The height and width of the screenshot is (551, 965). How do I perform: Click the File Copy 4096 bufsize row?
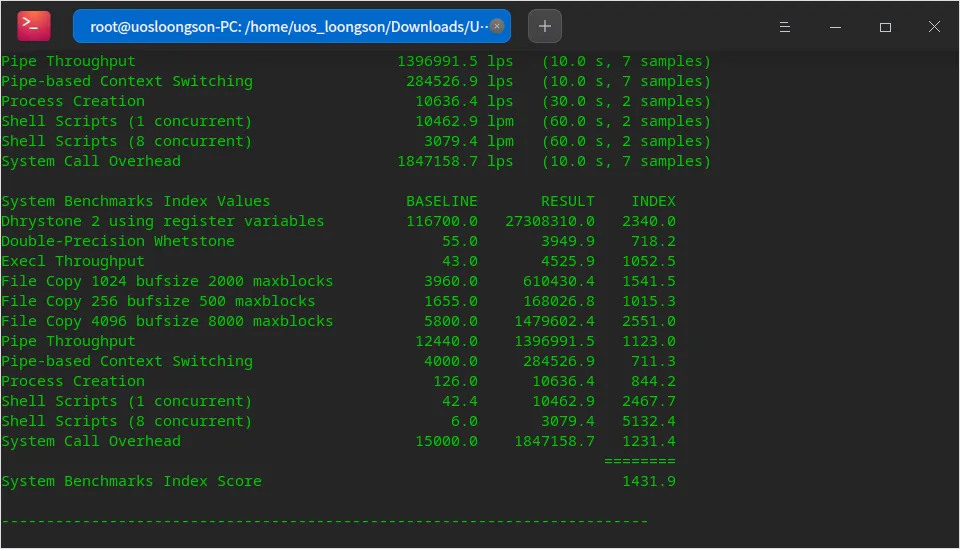click(166, 321)
